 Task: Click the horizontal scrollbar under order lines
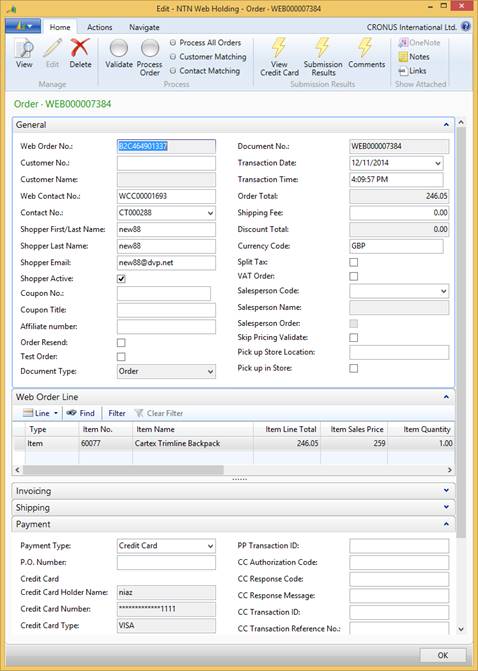(x=234, y=470)
